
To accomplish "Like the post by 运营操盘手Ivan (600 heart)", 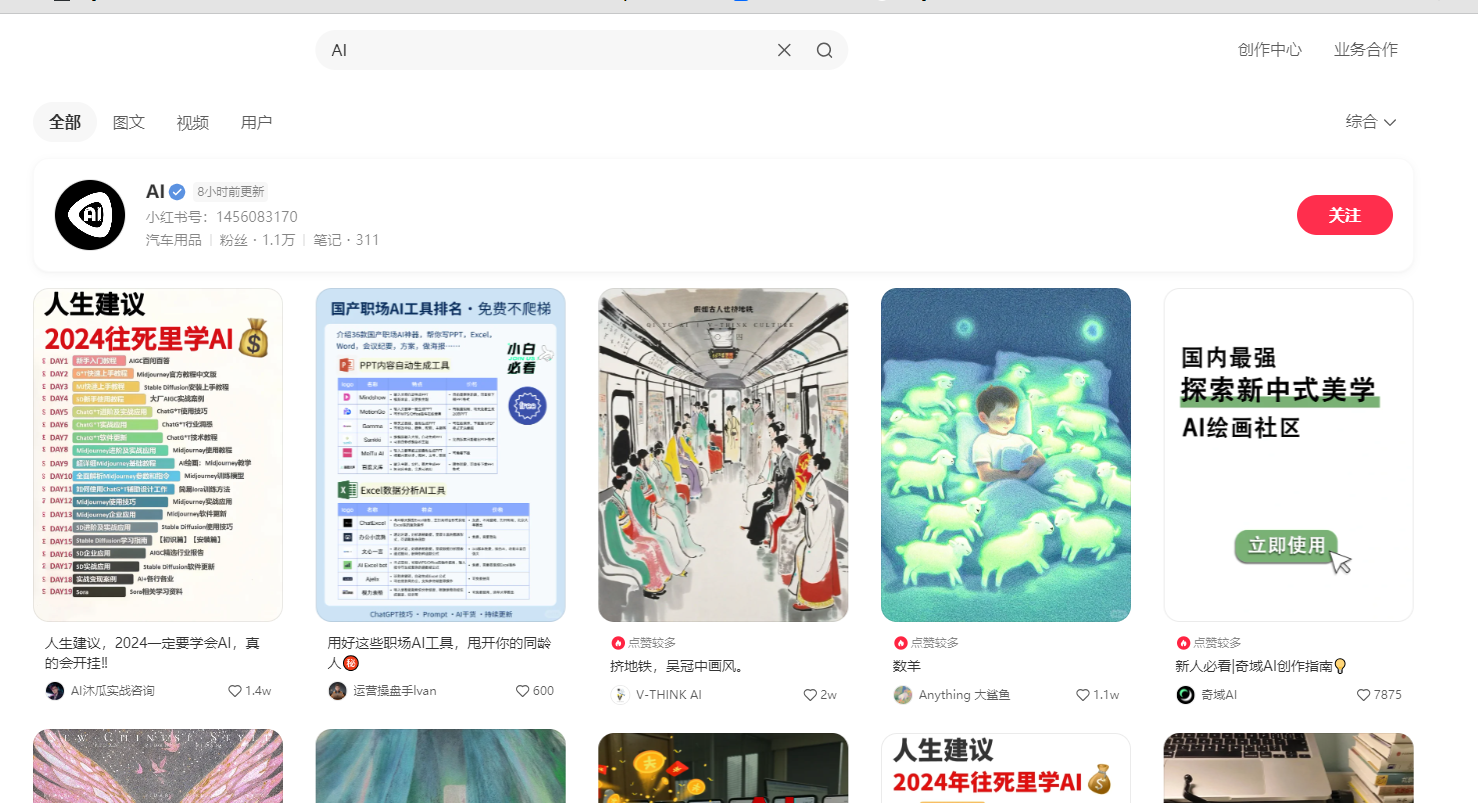I will point(522,691).
